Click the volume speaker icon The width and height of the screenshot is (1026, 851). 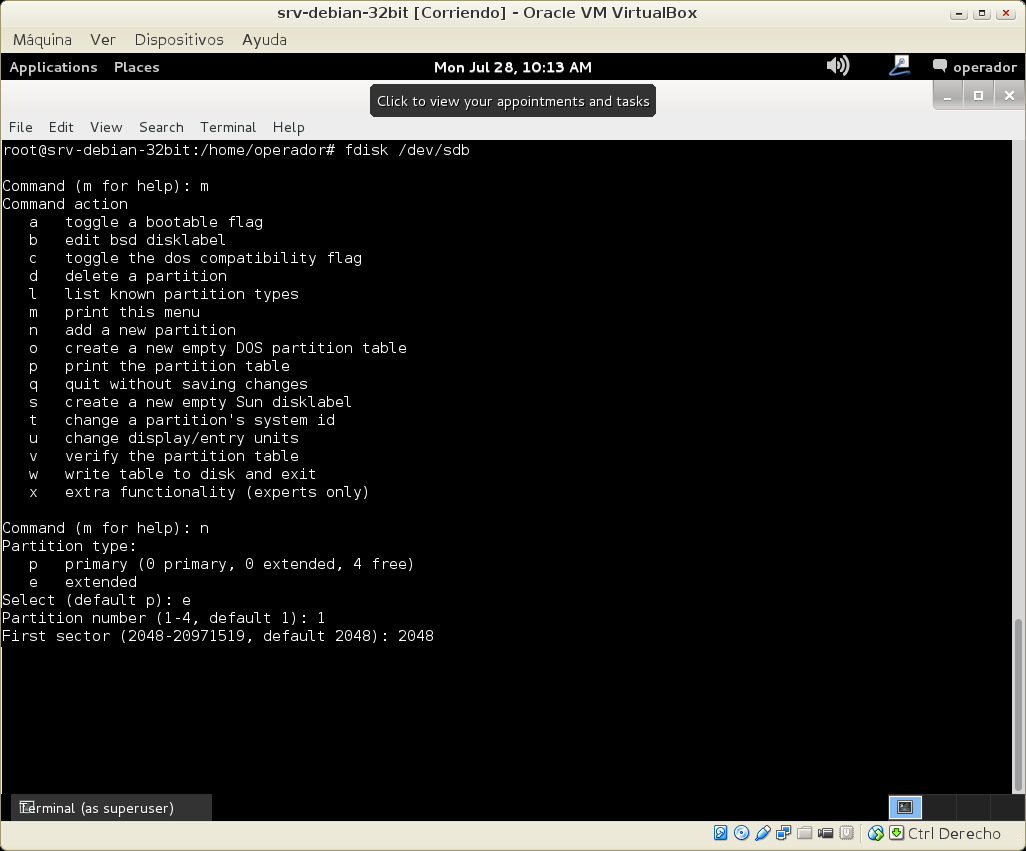point(837,66)
